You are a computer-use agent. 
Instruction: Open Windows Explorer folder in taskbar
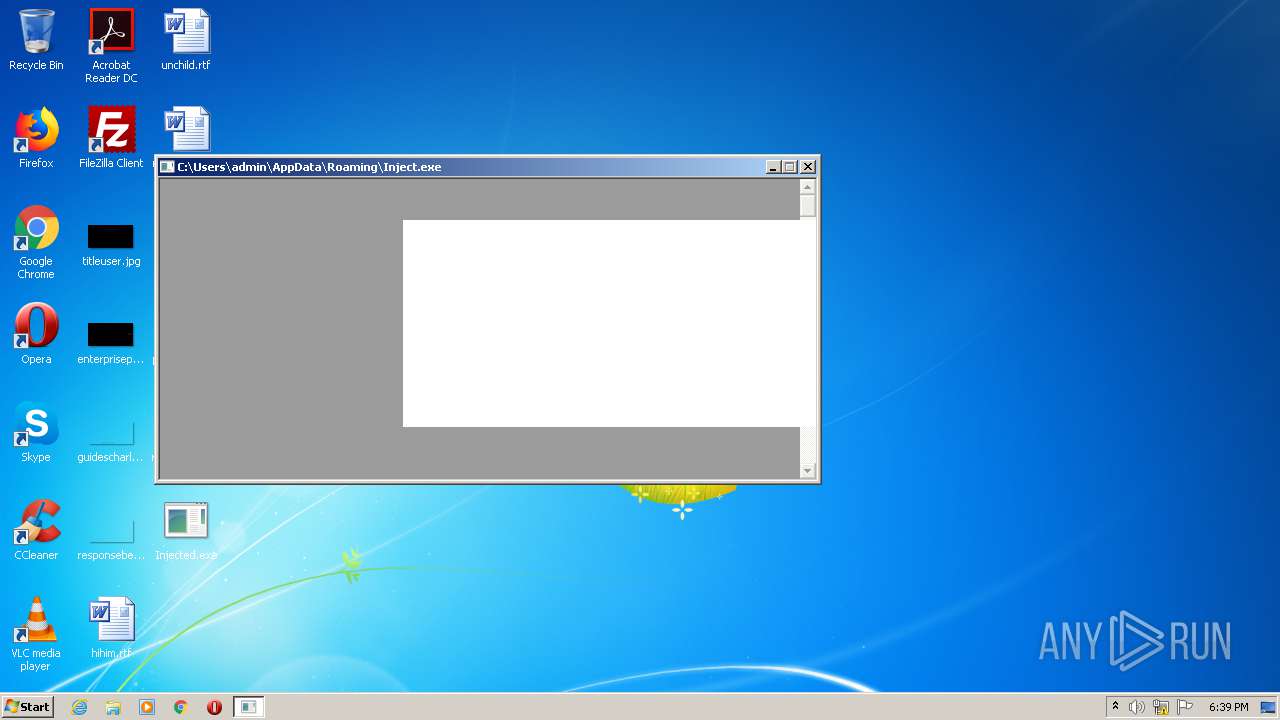(x=113, y=707)
